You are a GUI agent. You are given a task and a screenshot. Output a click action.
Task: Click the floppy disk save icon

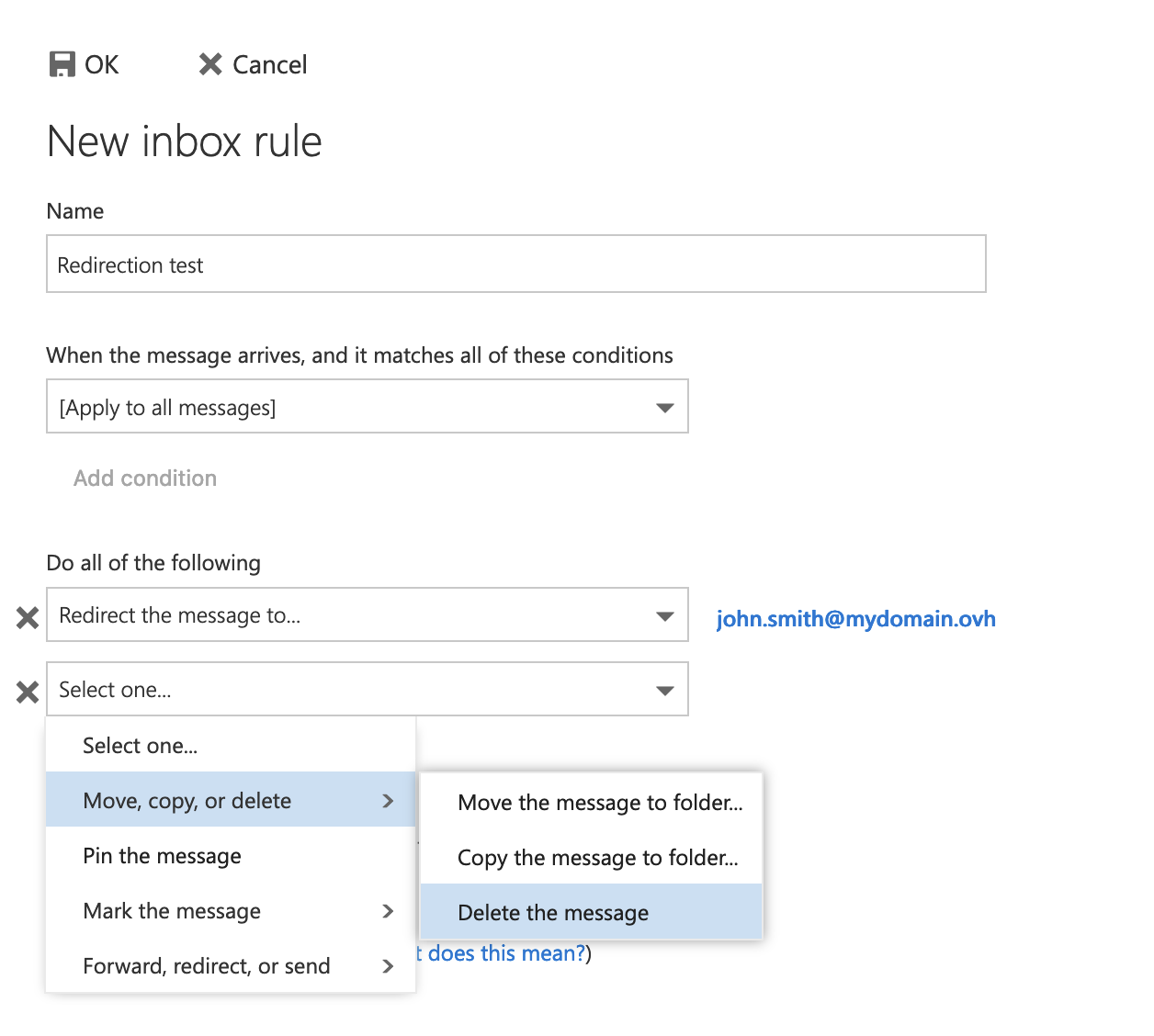coord(62,63)
